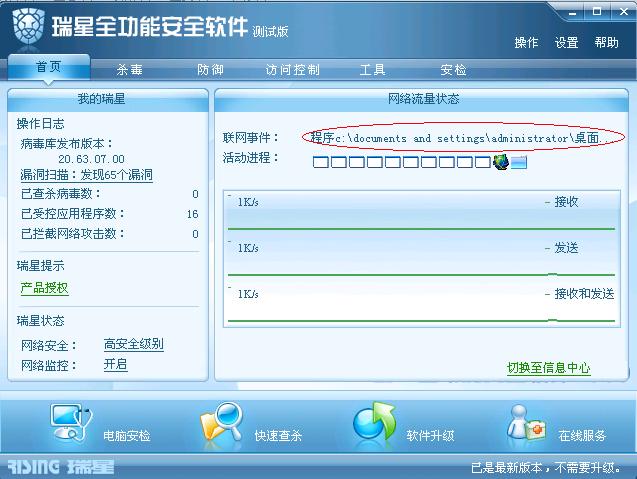The width and height of the screenshot is (637, 479).
Task: Click the 产品授权 product license link
Action: [44, 288]
